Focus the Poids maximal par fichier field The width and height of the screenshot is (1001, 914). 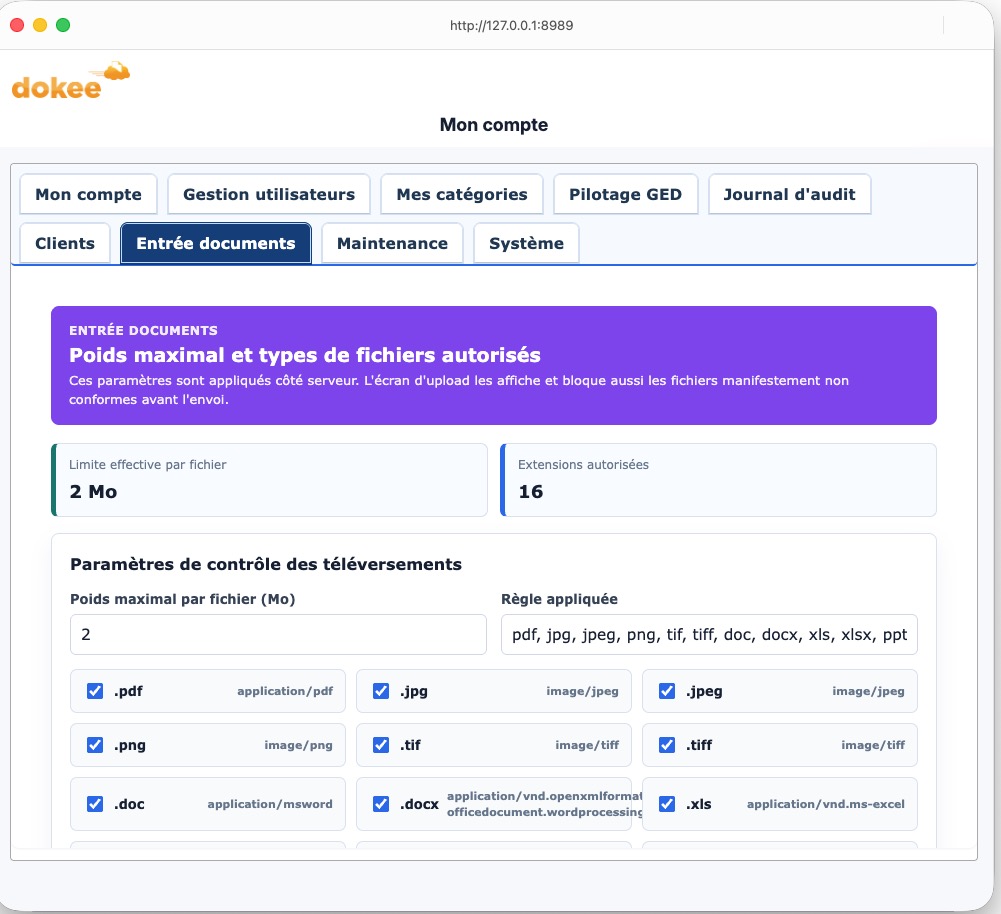pyautogui.click(x=278, y=634)
